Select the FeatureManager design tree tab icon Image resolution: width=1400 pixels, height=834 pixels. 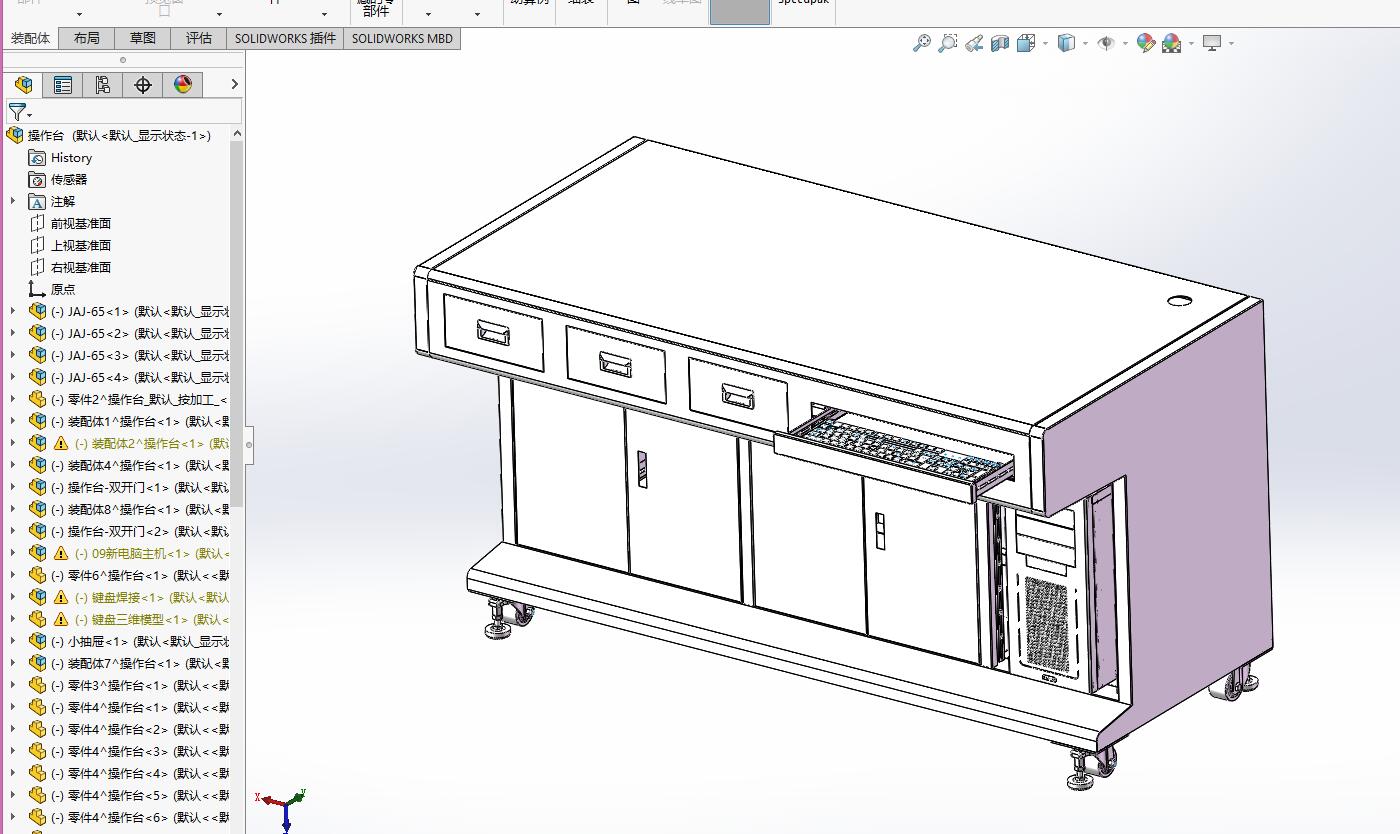click(23, 85)
